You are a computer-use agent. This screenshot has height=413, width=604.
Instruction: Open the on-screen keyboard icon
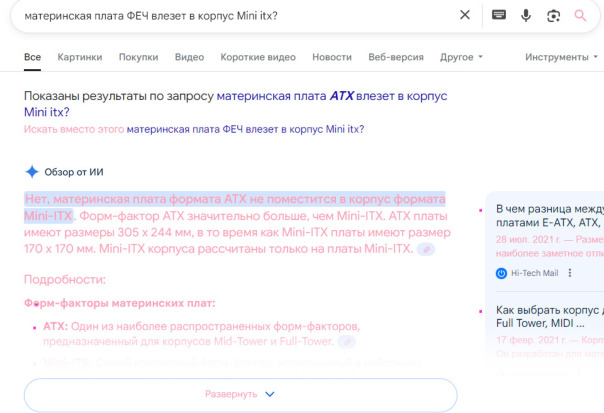point(499,15)
